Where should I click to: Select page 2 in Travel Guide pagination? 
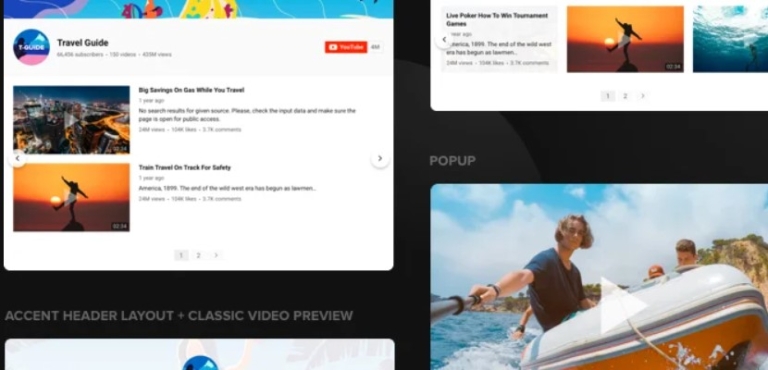(x=198, y=255)
